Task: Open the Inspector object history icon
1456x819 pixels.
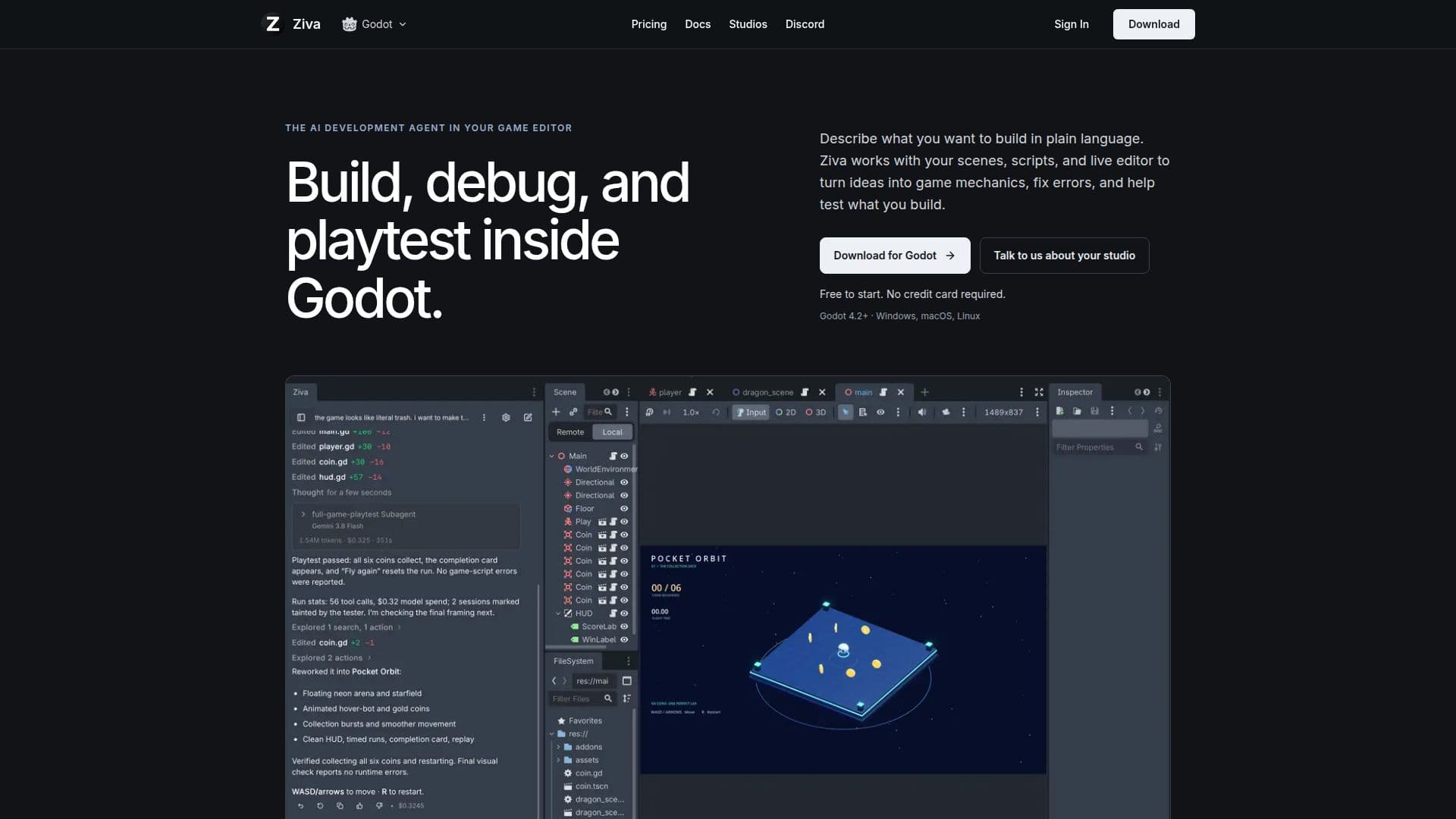Action: pyautogui.click(x=1158, y=411)
